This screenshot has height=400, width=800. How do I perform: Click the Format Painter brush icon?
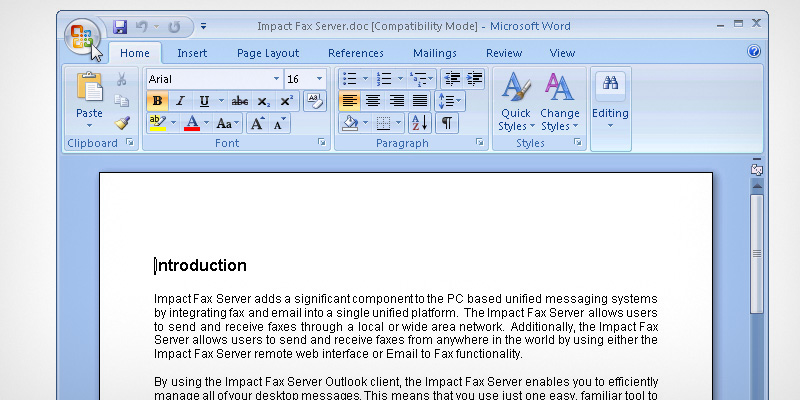pyautogui.click(x=121, y=122)
